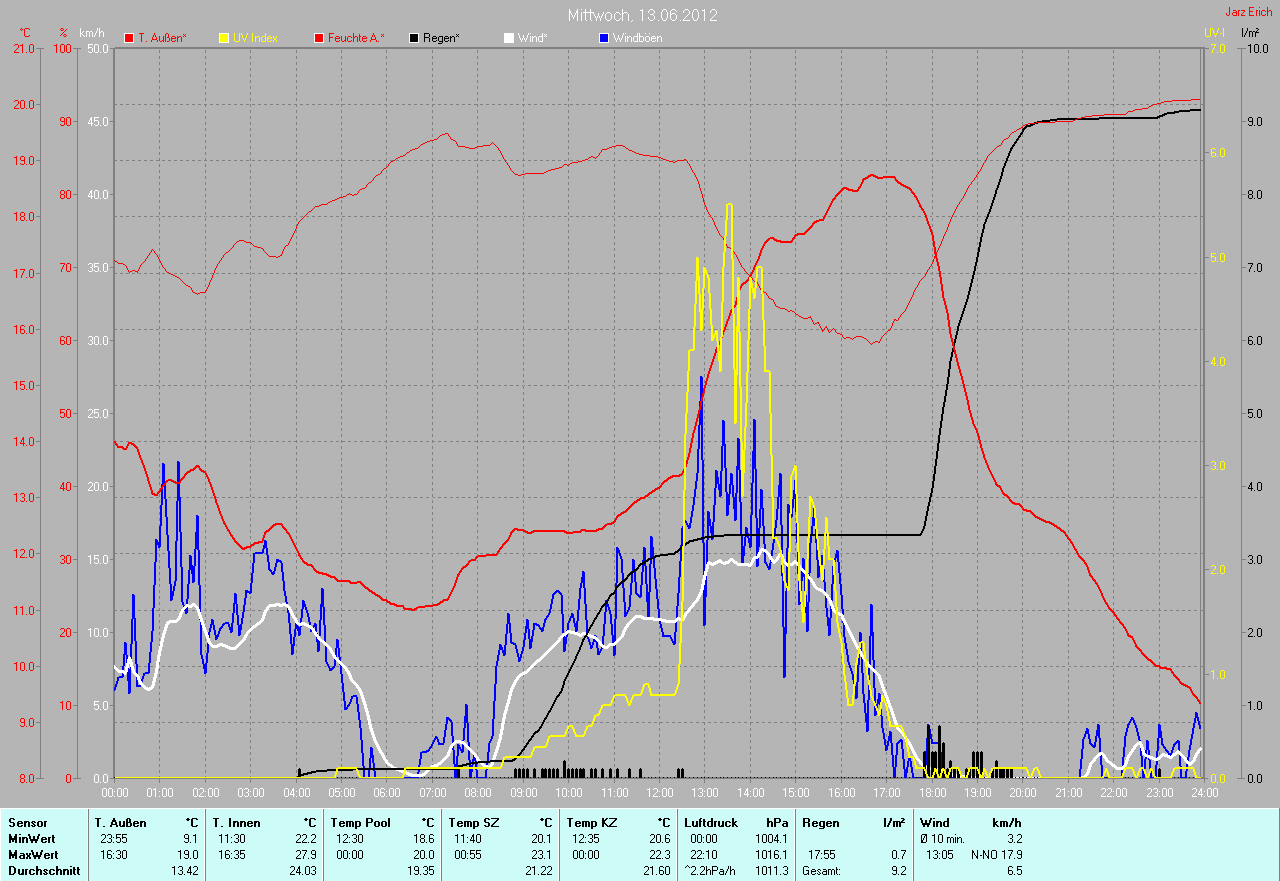
Task: Click the 'km/h' axis unit above the chart
Action: point(91,33)
